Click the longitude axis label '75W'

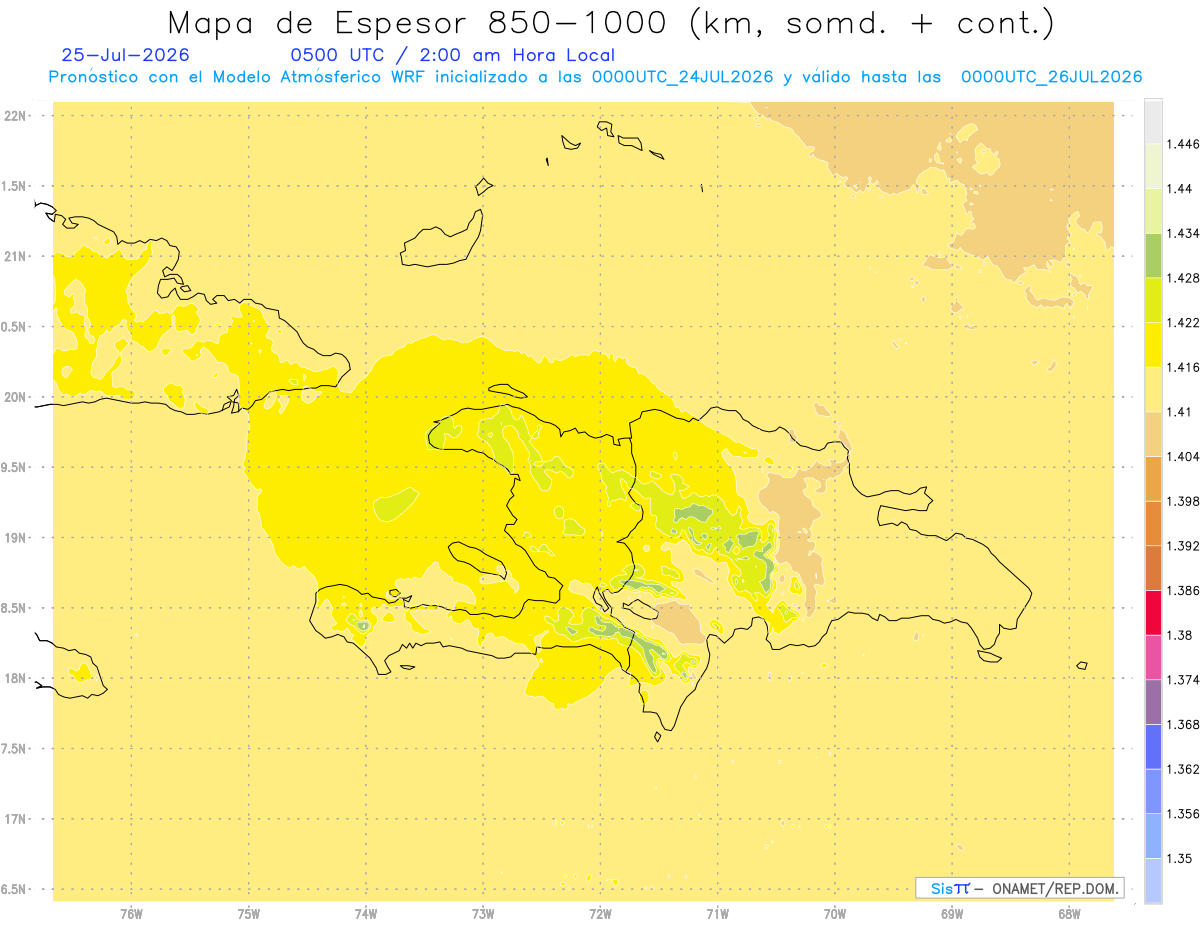(x=248, y=915)
